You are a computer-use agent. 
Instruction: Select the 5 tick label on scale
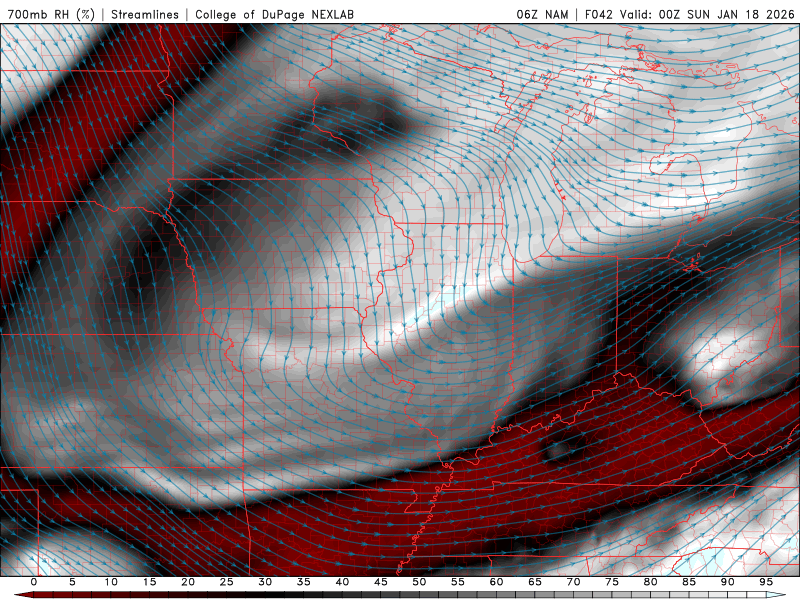(x=72, y=582)
